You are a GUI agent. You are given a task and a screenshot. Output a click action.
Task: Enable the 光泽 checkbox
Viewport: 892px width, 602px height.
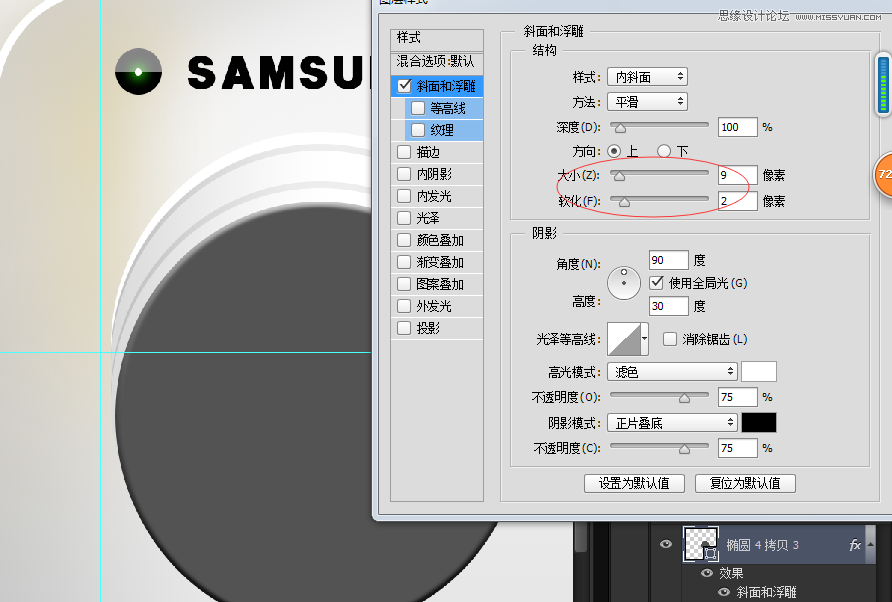click(404, 218)
